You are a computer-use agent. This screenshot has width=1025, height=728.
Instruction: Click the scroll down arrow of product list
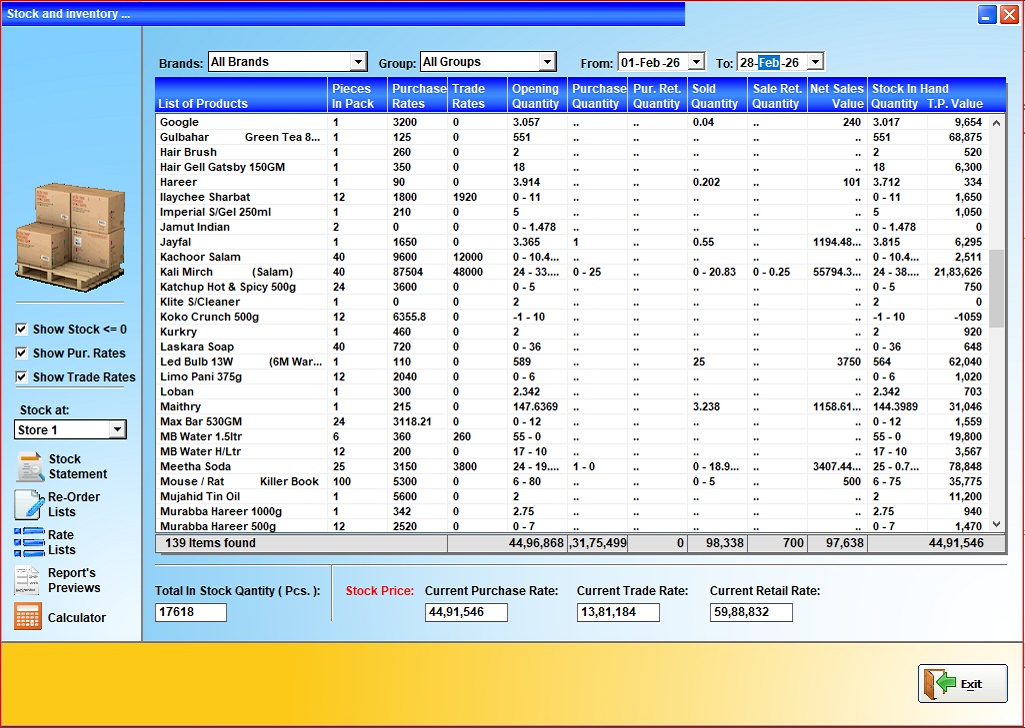(996, 524)
